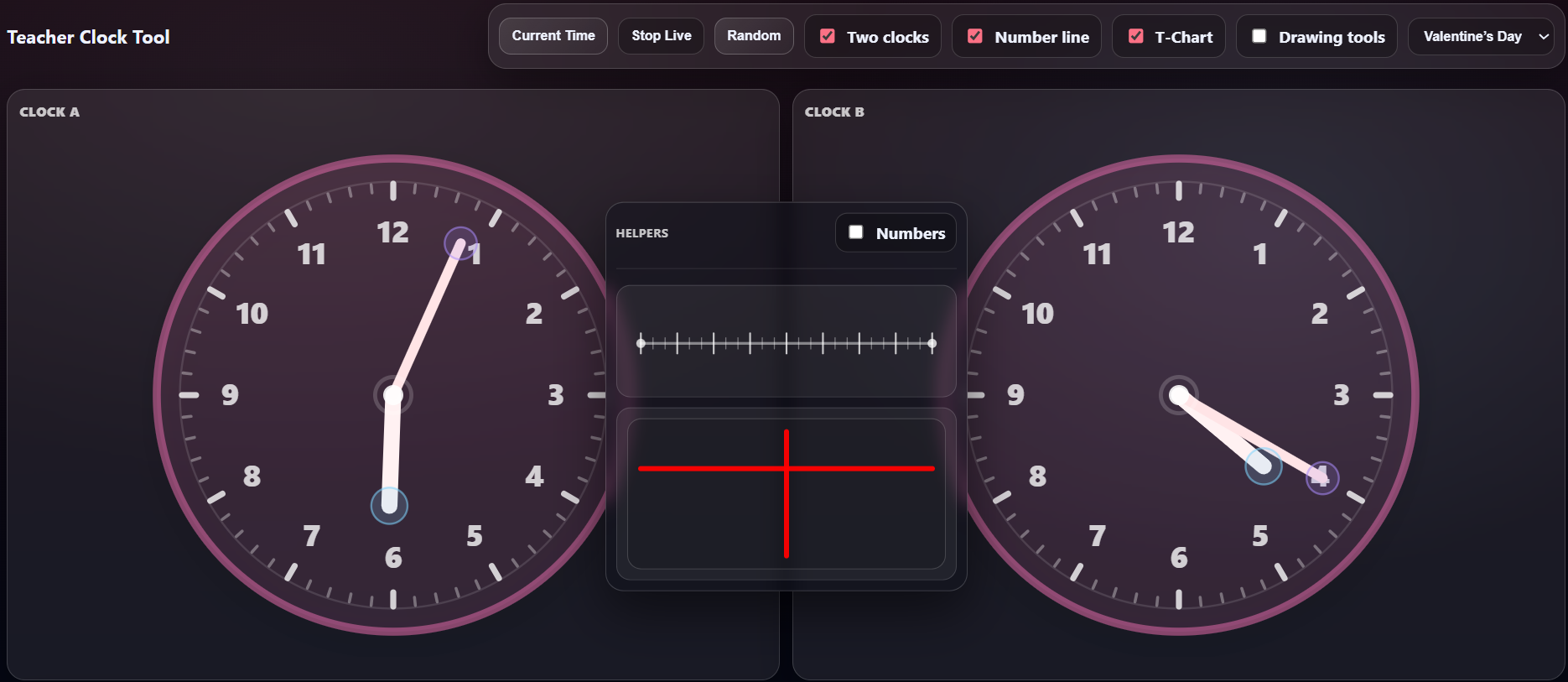Viewport: 1568px width, 682px height.
Task: Click the Current Time button
Action: (x=553, y=36)
